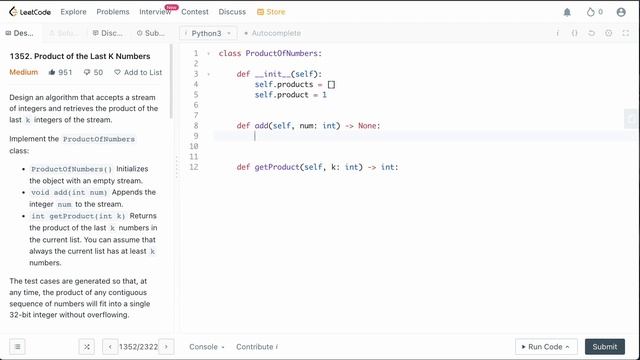
Task: Click the description panel scrollbar
Action: click(171, 82)
